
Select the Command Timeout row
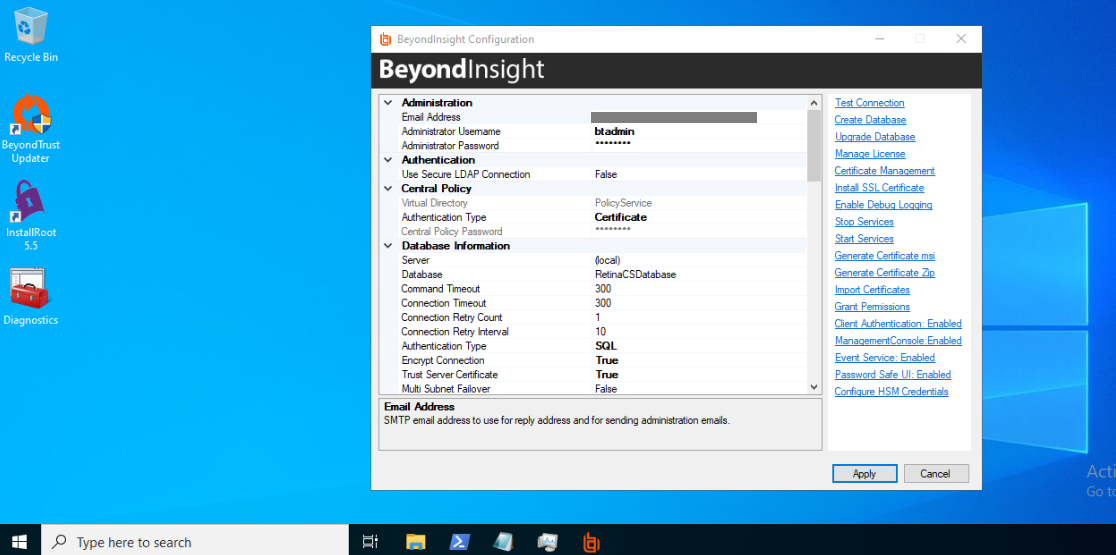coord(602,289)
